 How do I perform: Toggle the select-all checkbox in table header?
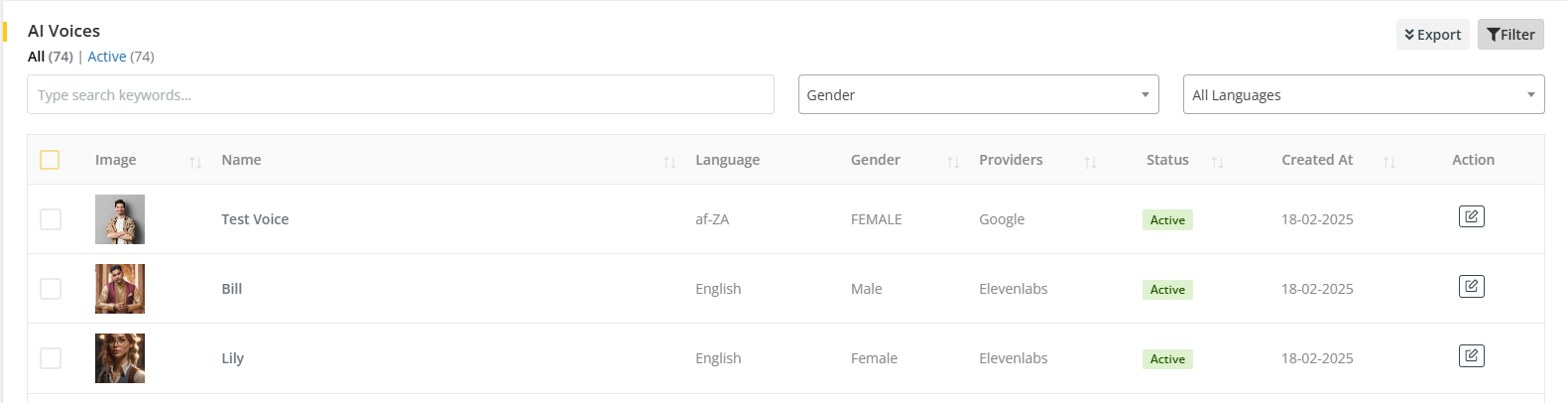pyautogui.click(x=50, y=160)
